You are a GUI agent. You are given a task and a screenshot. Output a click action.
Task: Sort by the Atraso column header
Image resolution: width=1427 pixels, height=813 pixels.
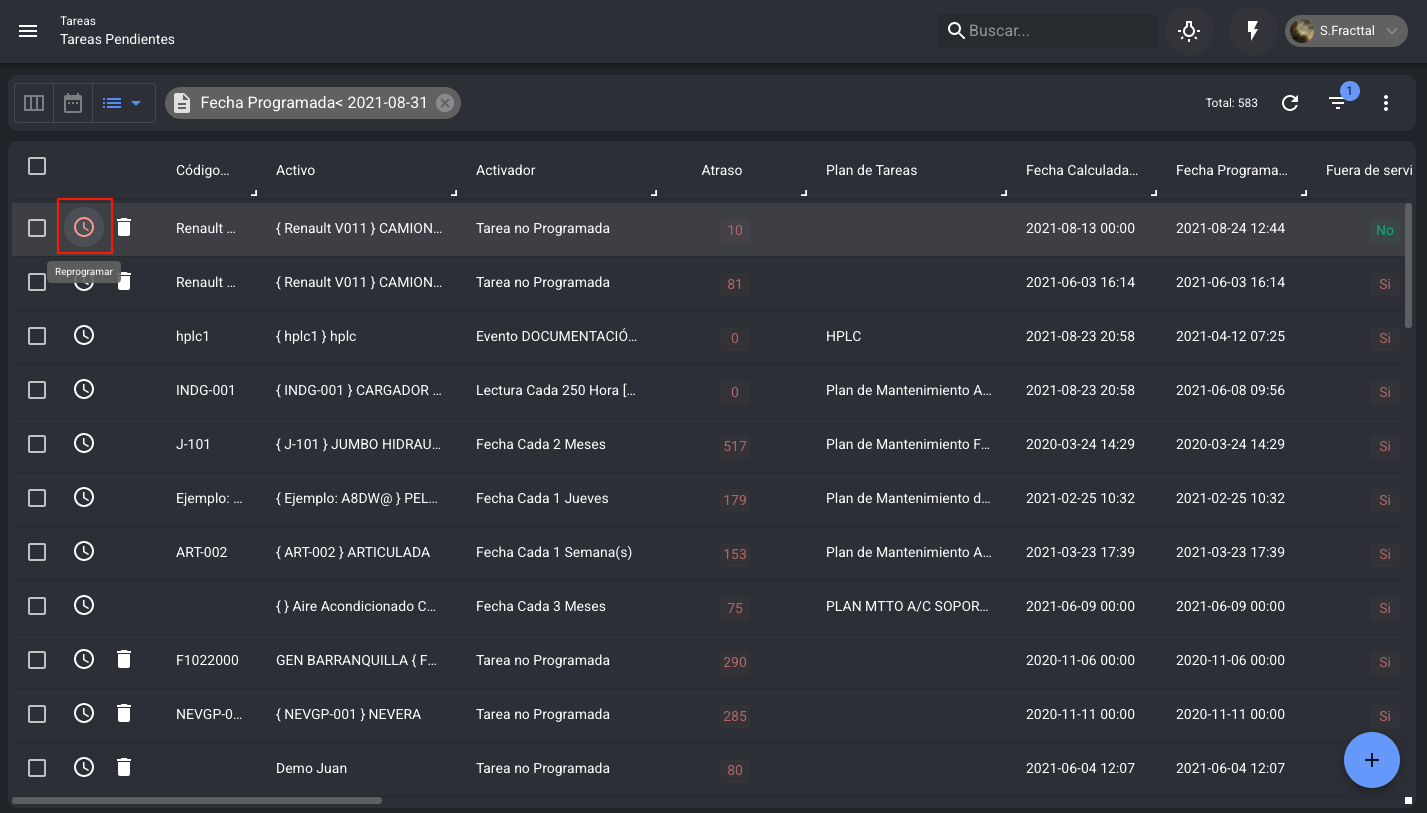coord(722,170)
